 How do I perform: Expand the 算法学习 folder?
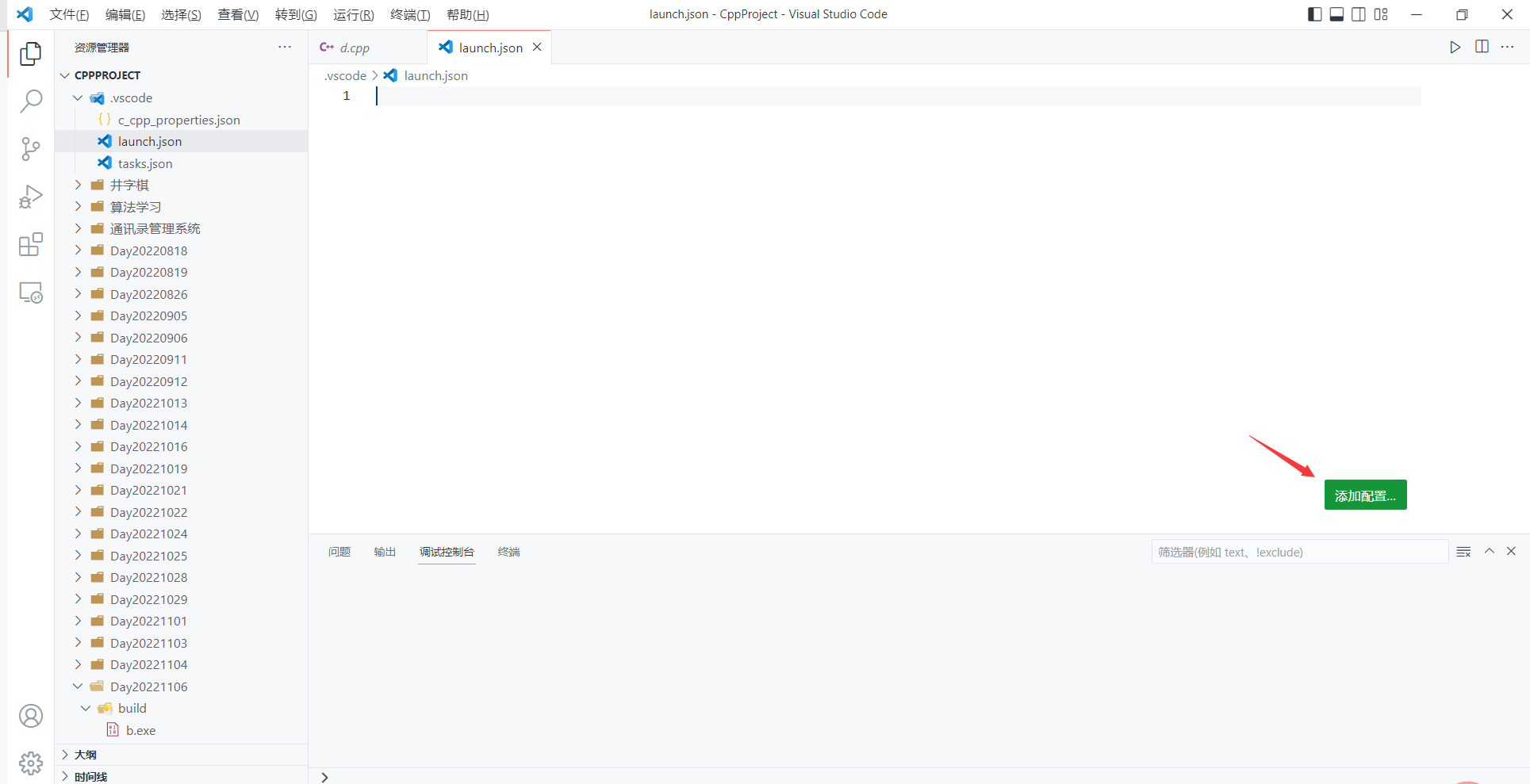[181, 207]
